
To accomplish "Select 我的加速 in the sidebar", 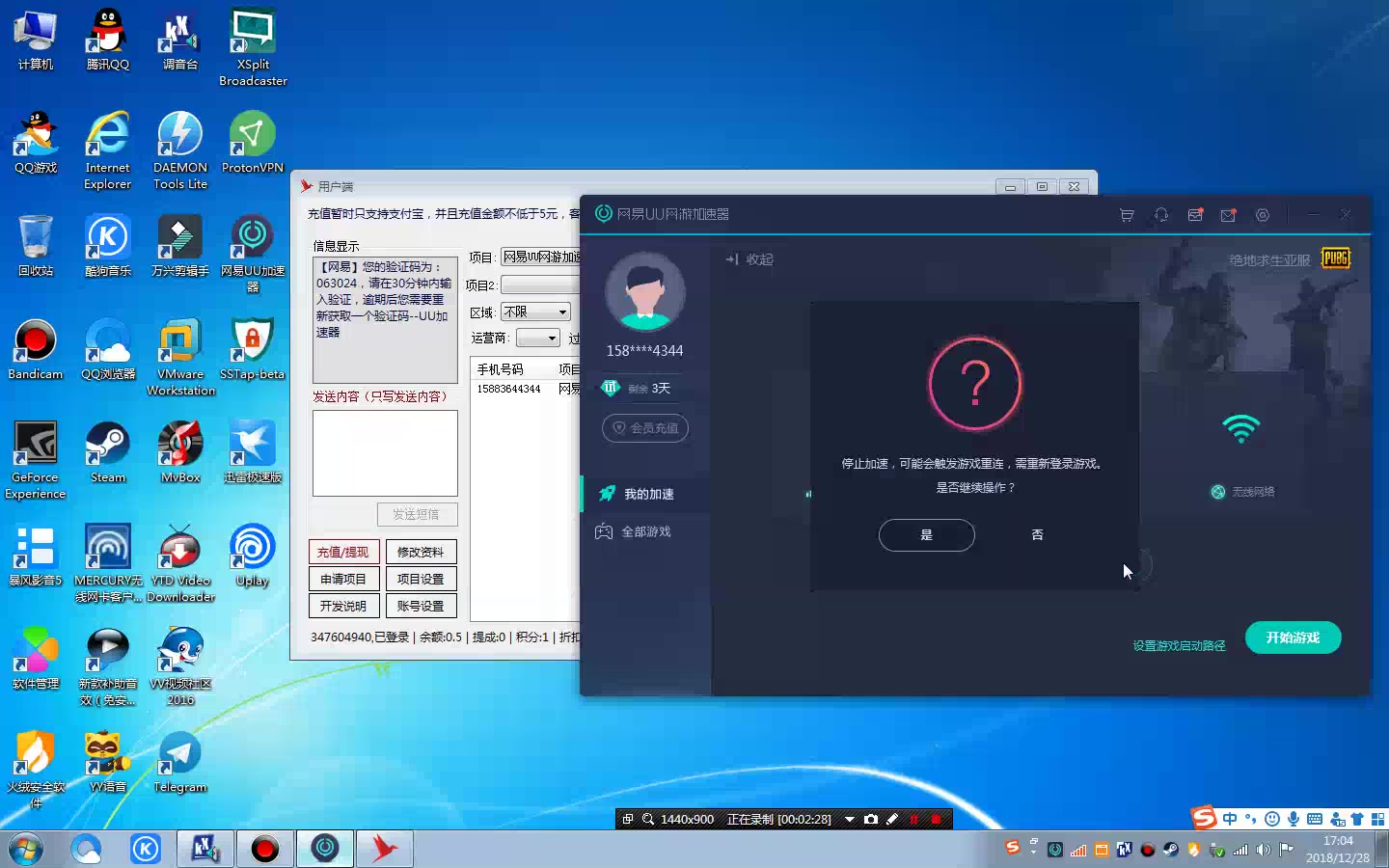I will click(x=645, y=494).
